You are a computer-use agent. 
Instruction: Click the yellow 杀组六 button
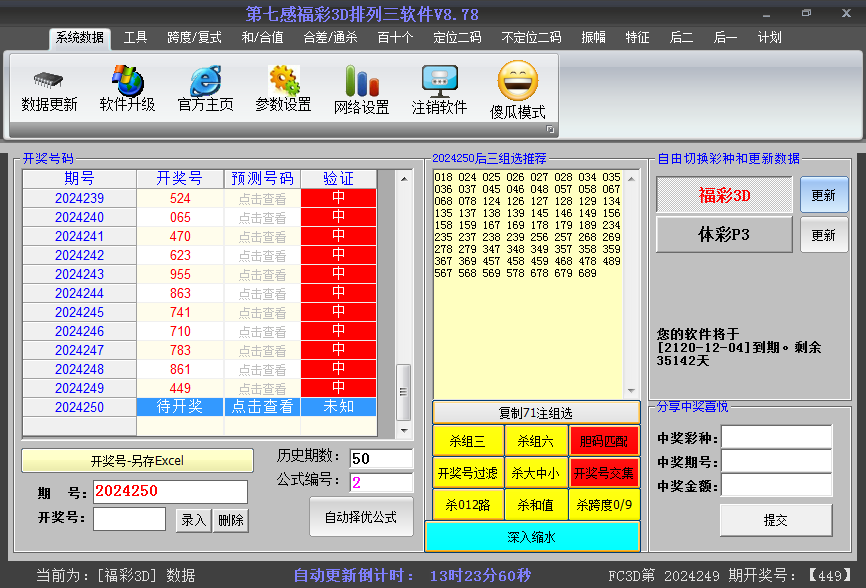[x=536, y=441]
